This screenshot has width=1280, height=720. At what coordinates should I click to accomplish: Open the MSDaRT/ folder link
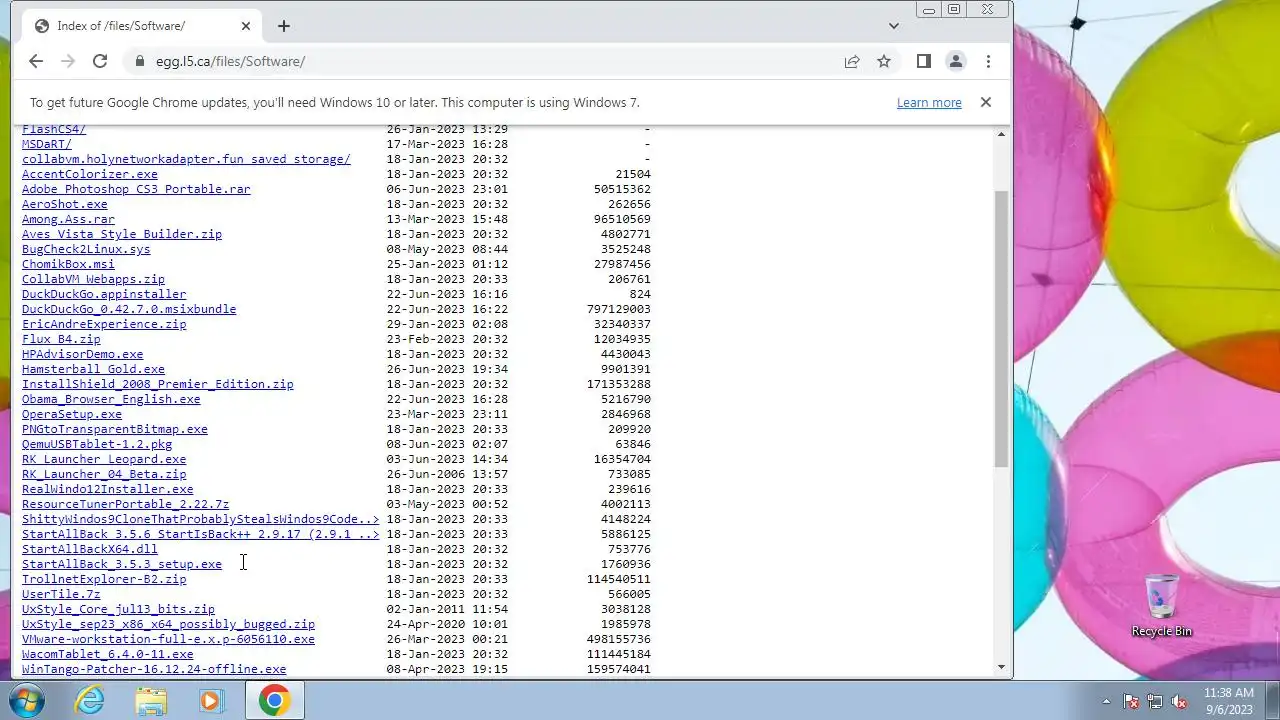47,144
